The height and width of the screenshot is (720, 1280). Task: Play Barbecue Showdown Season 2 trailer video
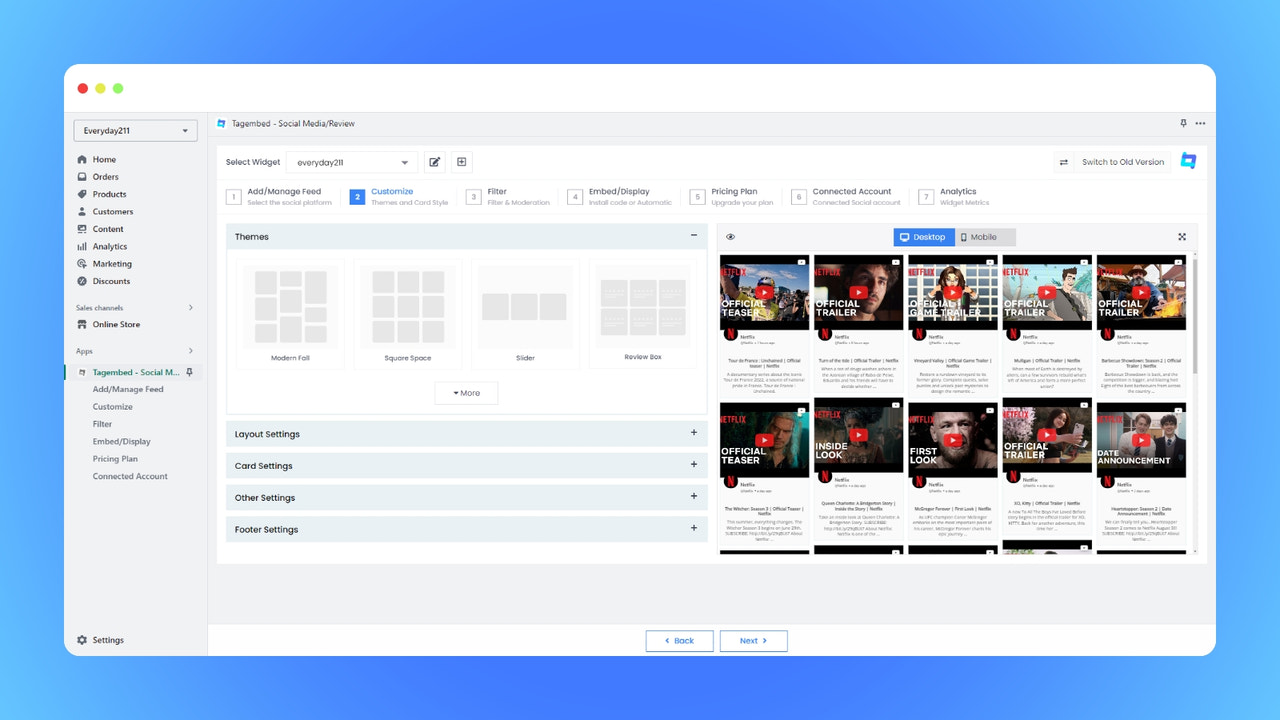(x=1141, y=293)
